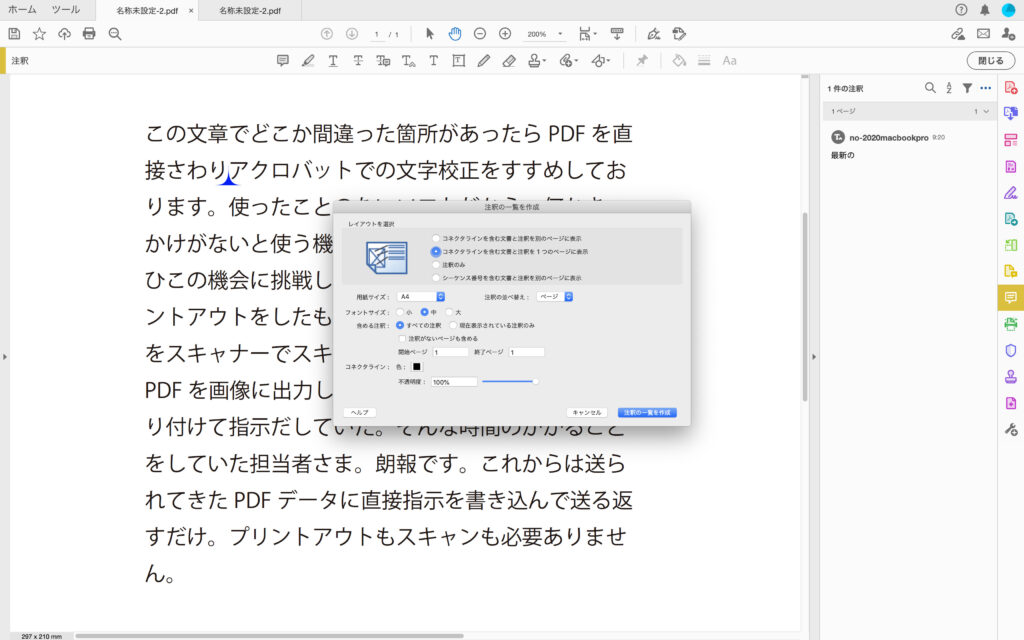1024x640 pixels.
Task: Click the キャンセル button
Action: pos(586,413)
